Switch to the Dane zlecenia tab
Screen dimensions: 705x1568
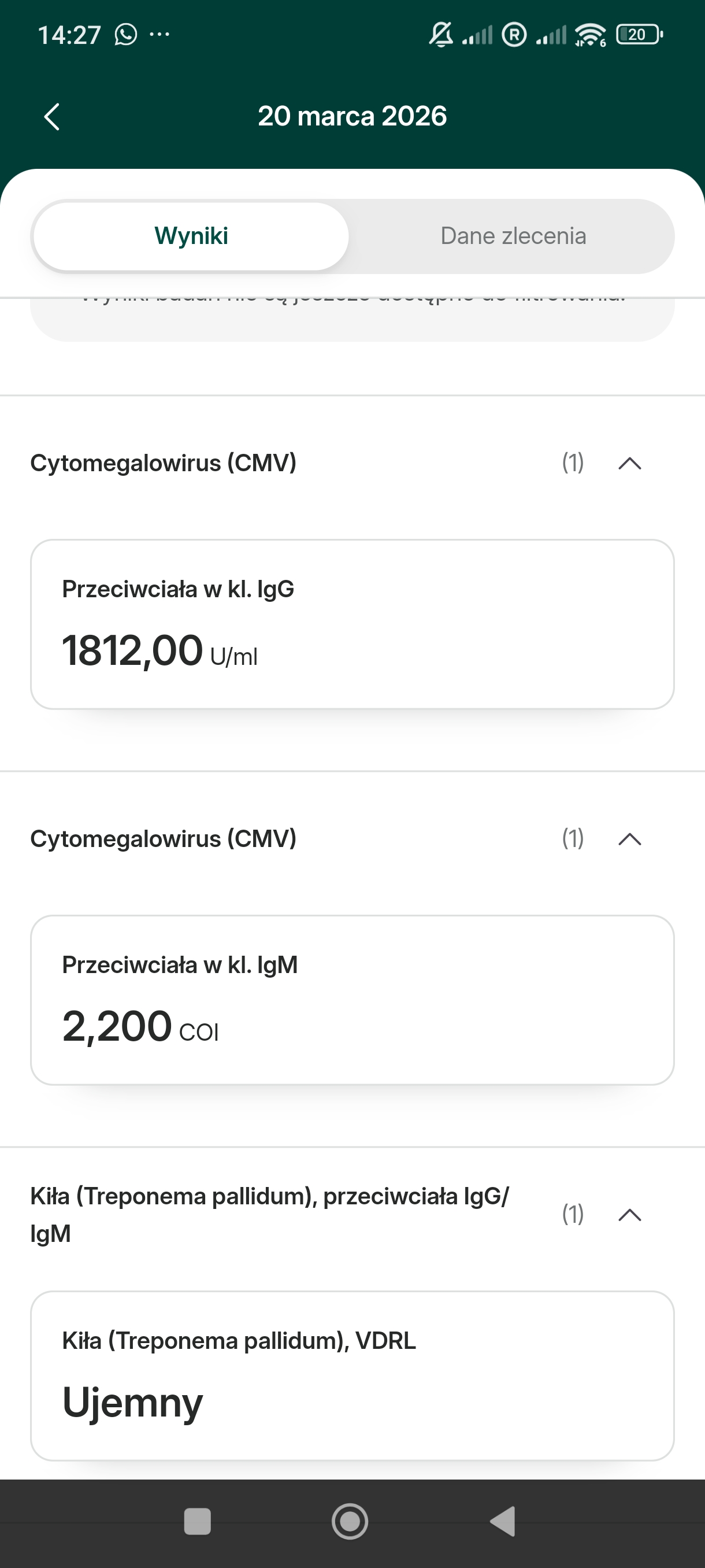click(x=513, y=236)
